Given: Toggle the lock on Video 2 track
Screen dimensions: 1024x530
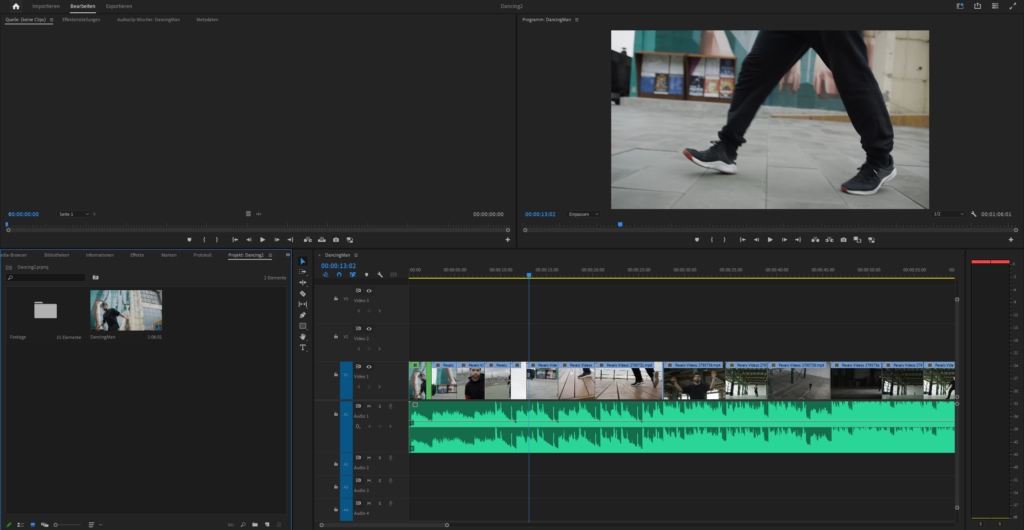Looking at the screenshot, I should (x=336, y=337).
